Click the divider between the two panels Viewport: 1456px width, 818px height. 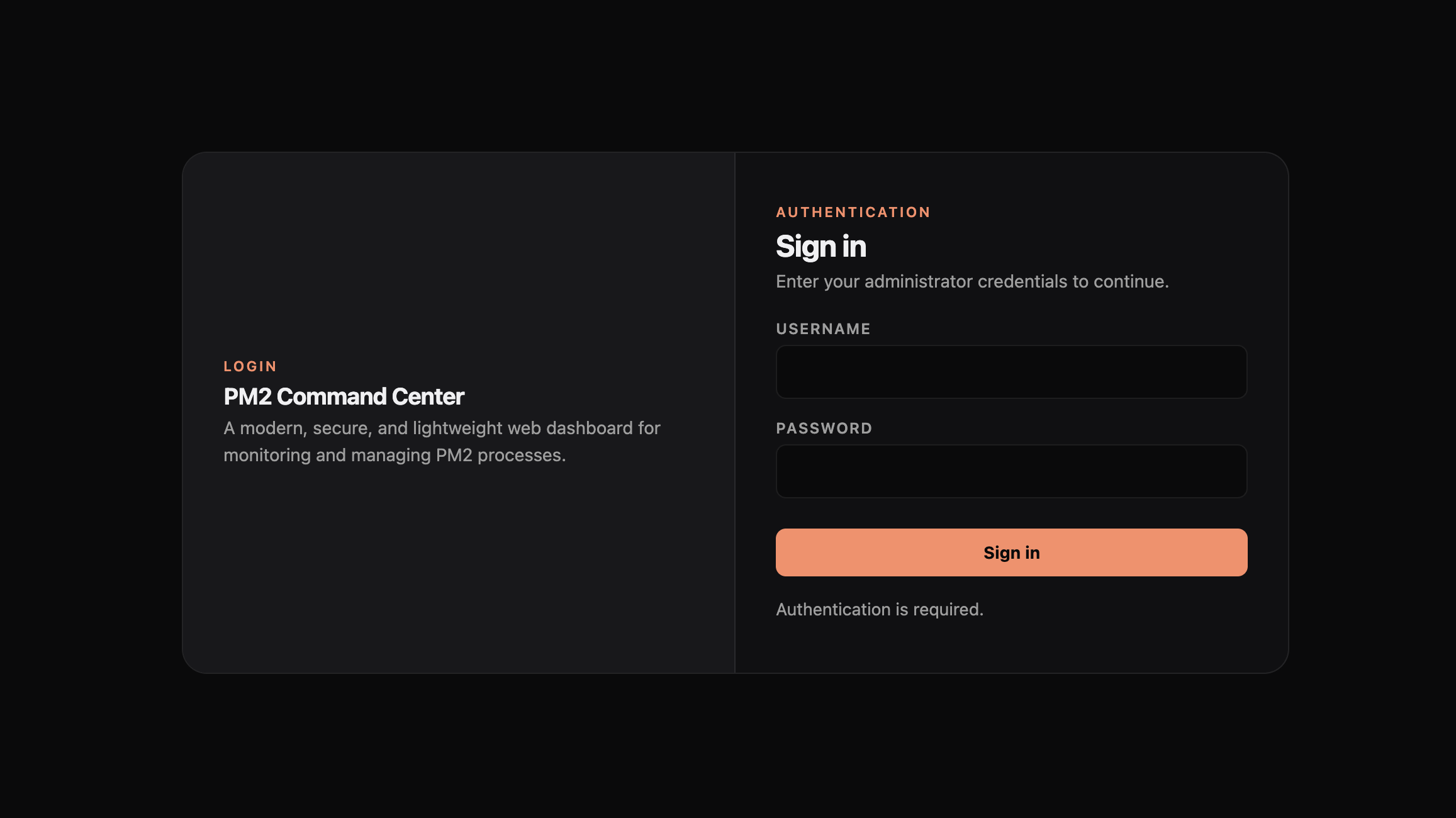pyautogui.click(x=735, y=409)
